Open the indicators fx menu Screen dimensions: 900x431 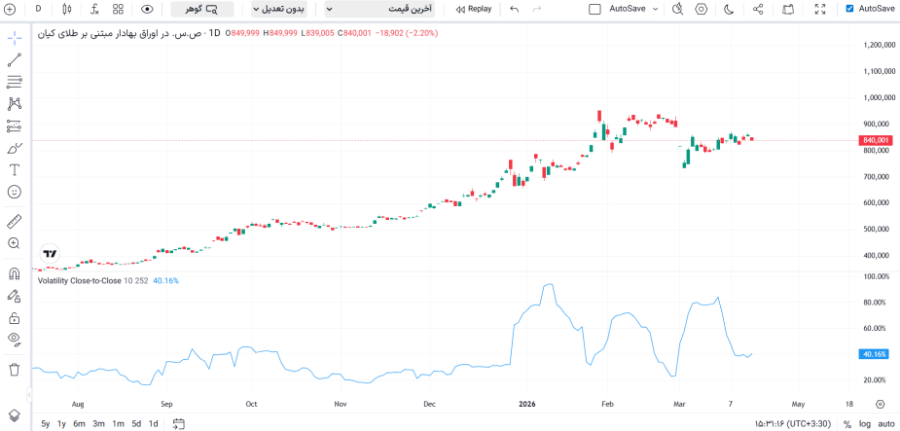coord(95,9)
